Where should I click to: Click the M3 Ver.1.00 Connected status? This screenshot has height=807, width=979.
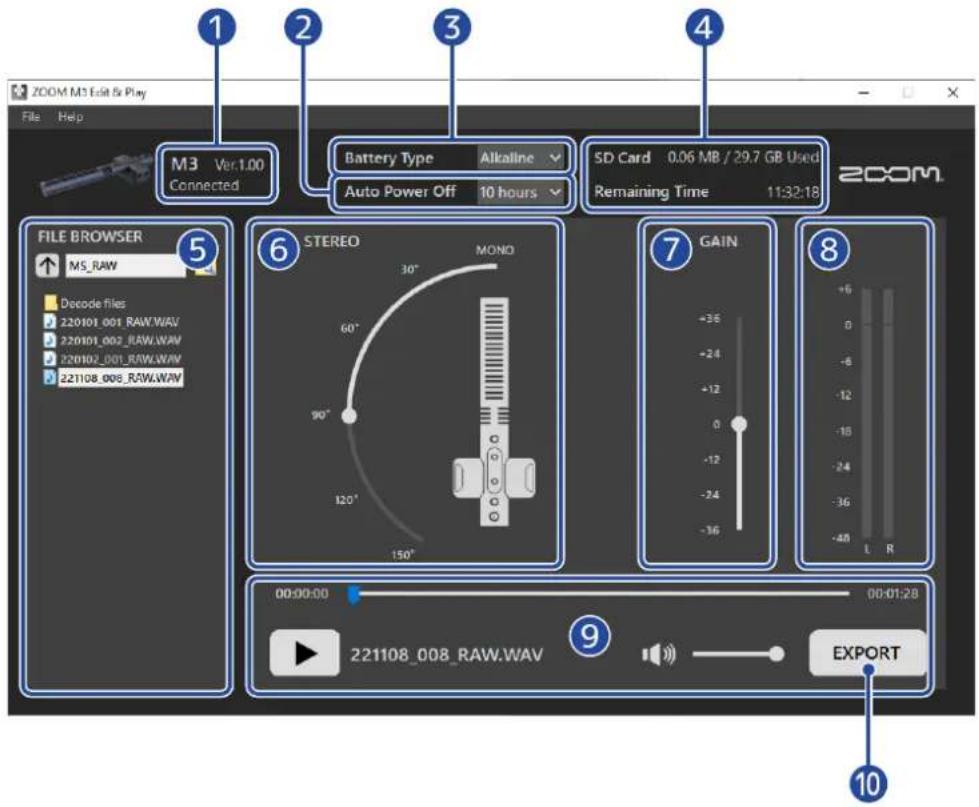click(216, 174)
